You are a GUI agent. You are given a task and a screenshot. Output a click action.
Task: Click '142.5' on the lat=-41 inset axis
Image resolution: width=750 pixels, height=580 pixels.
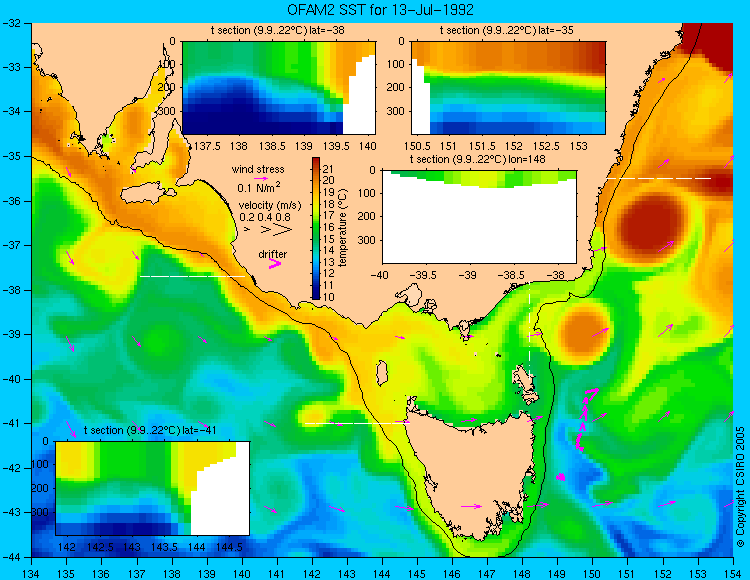101,547
